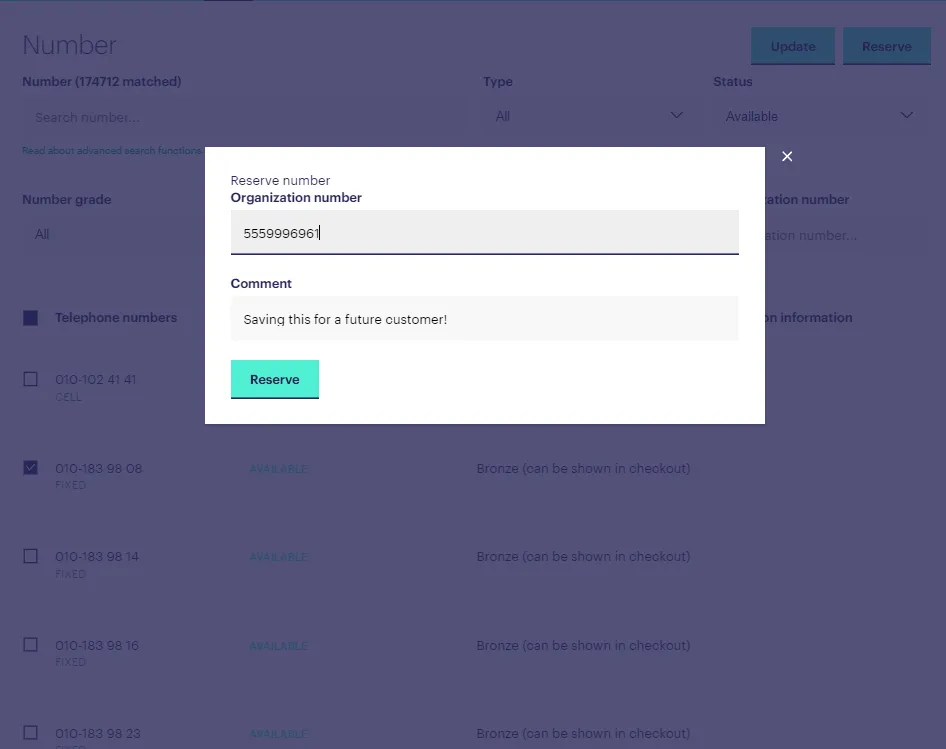Click the Search number field
This screenshot has width=946, height=749.
[244, 117]
